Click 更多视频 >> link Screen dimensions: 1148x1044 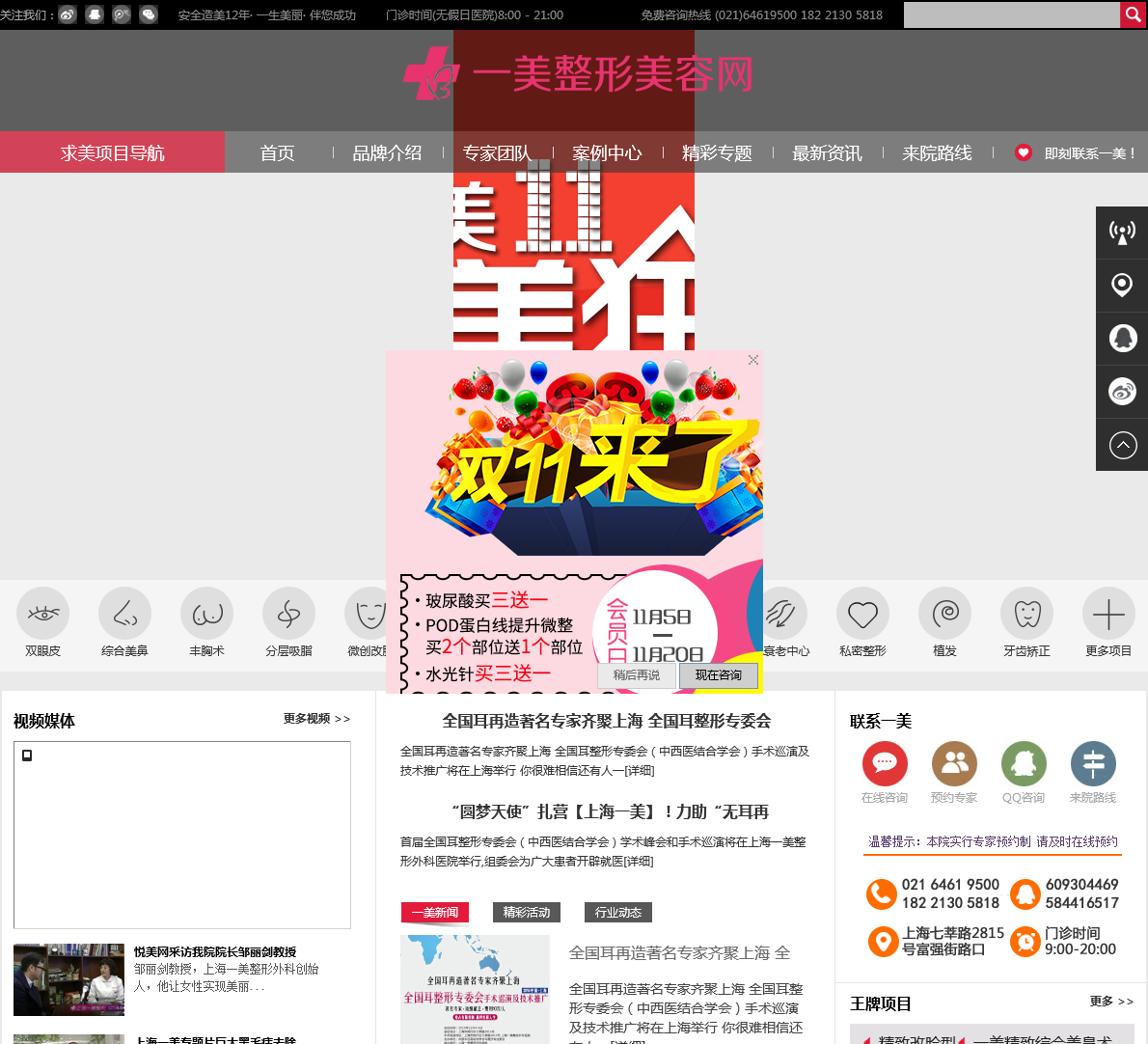(x=317, y=719)
